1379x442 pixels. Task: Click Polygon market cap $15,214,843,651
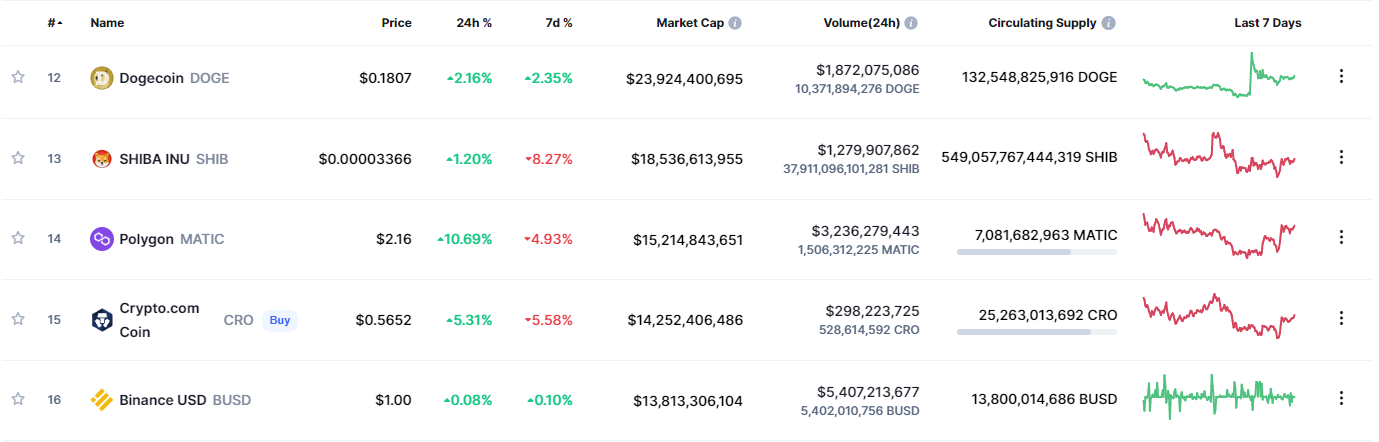pyautogui.click(x=688, y=239)
